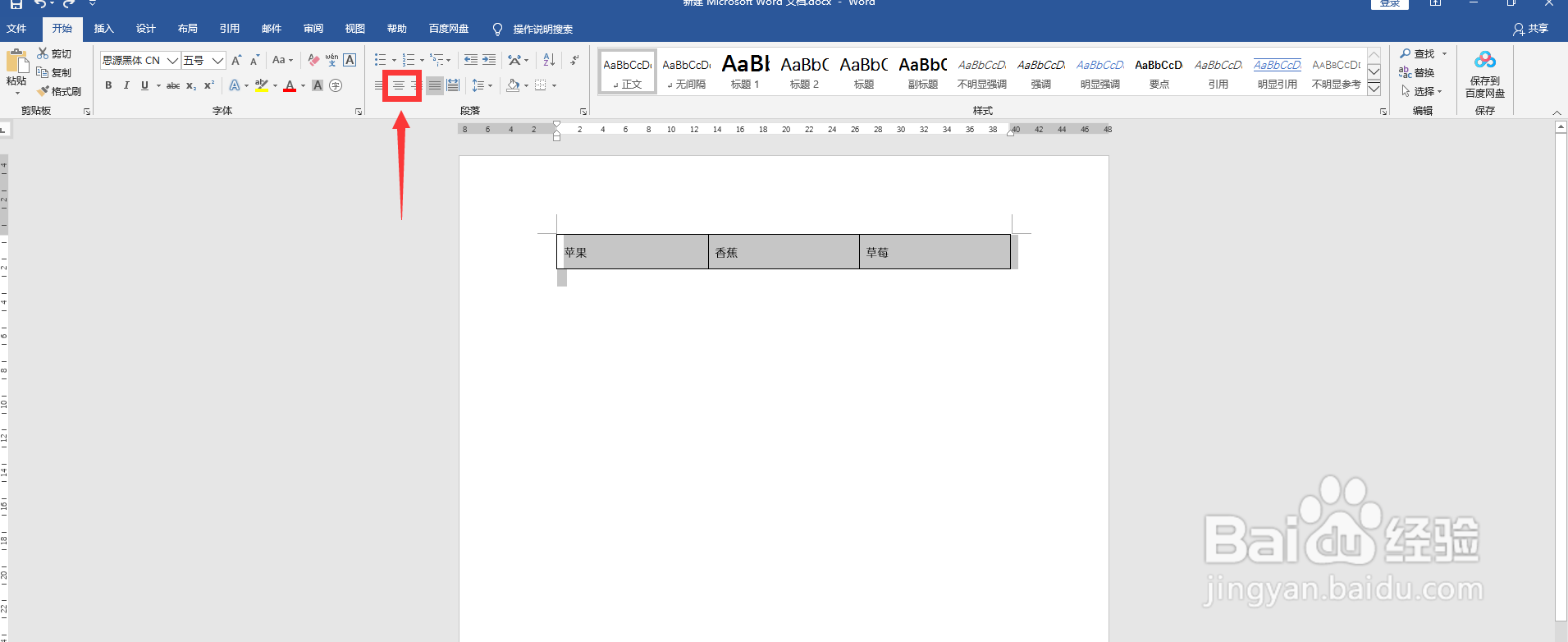Viewport: 1568px width, 642px height.
Task: Open the numbered list dropdown arrow
Action: (x=422, y=60)
